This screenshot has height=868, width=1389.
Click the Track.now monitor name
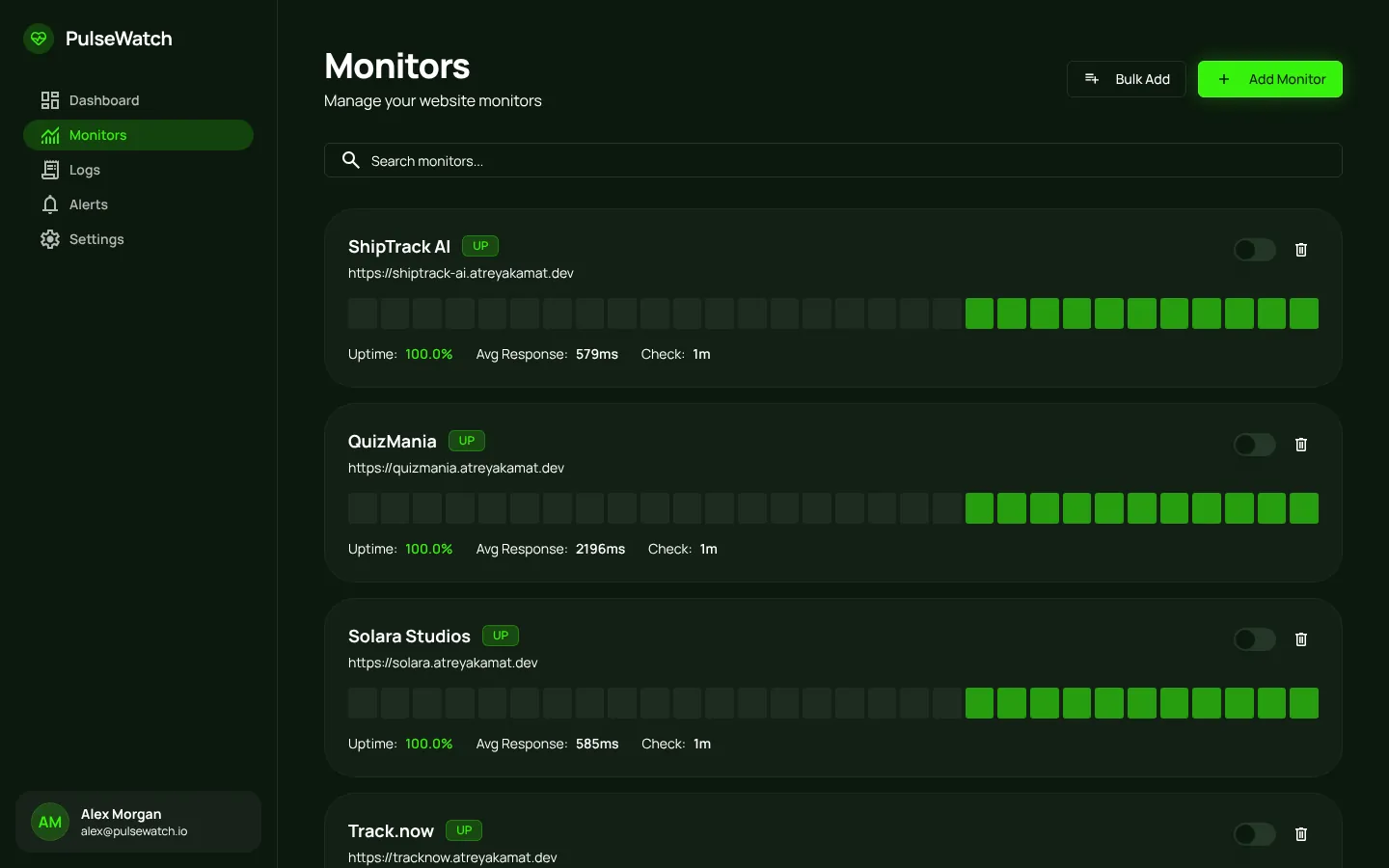click(x=391, y=830)
